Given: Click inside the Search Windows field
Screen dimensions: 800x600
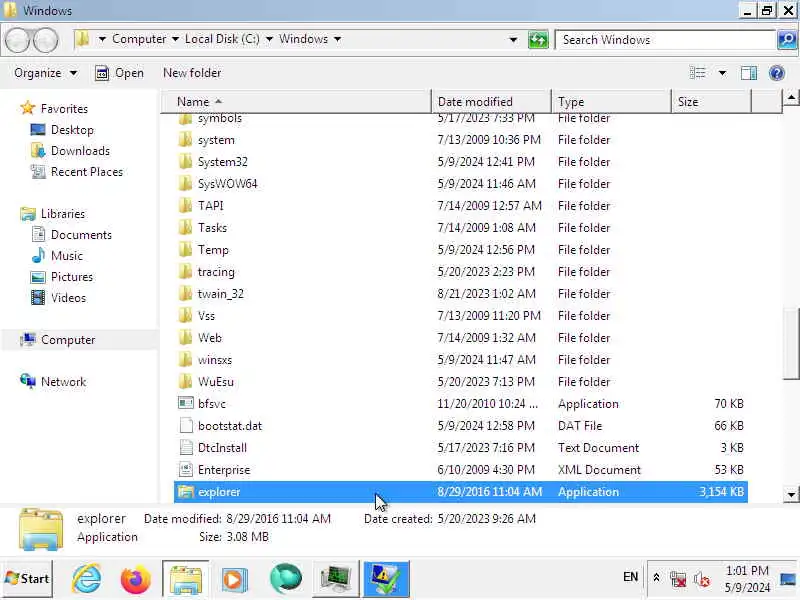Looking at the screenshot, I should click(x=666, y=40).
